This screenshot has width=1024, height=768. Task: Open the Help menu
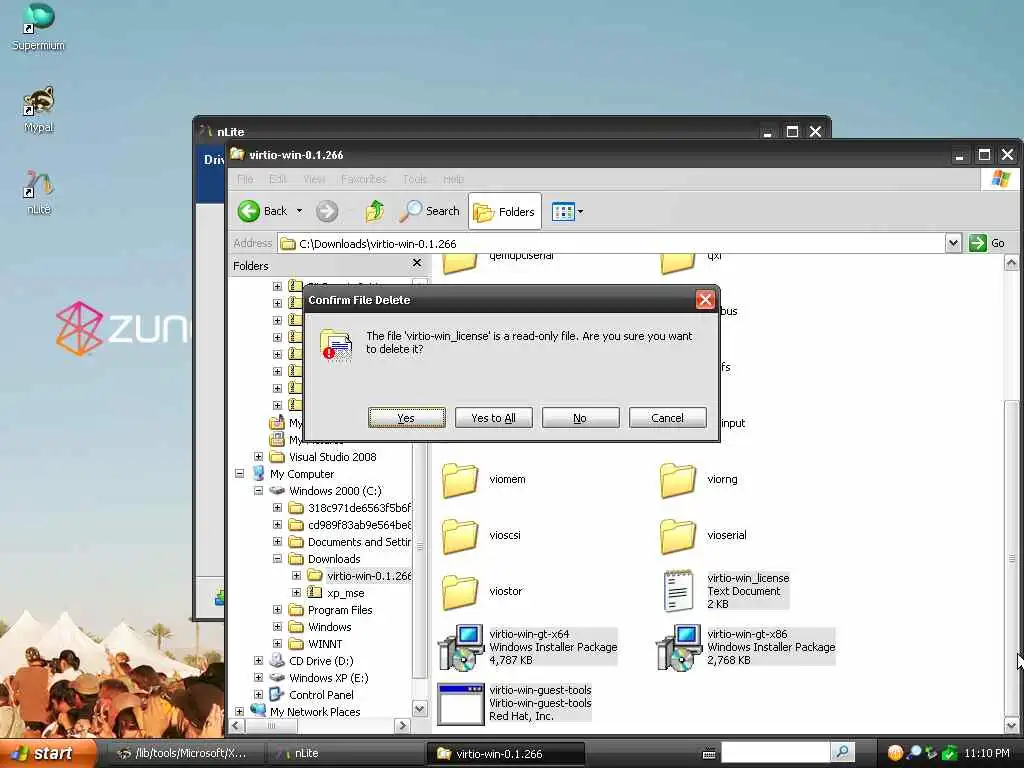point(453,179)
